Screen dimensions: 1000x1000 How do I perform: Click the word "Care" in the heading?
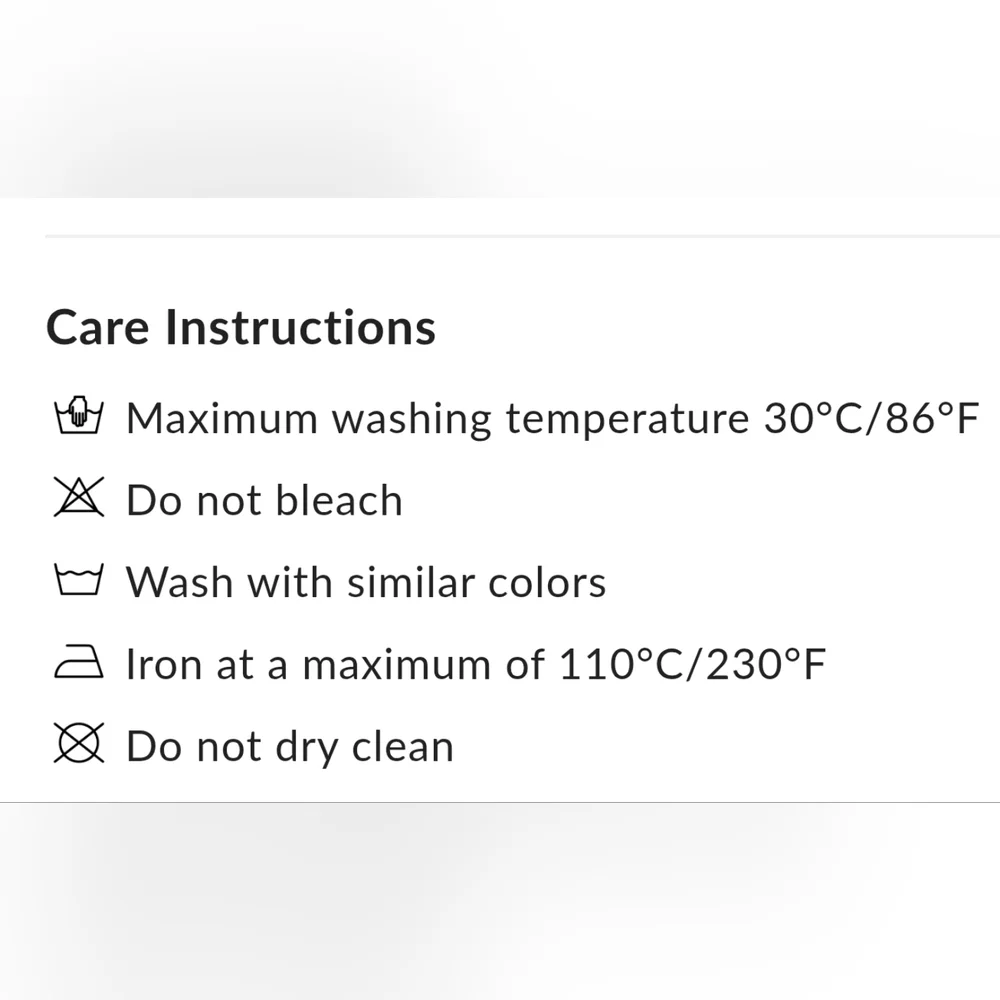point(98,328)
